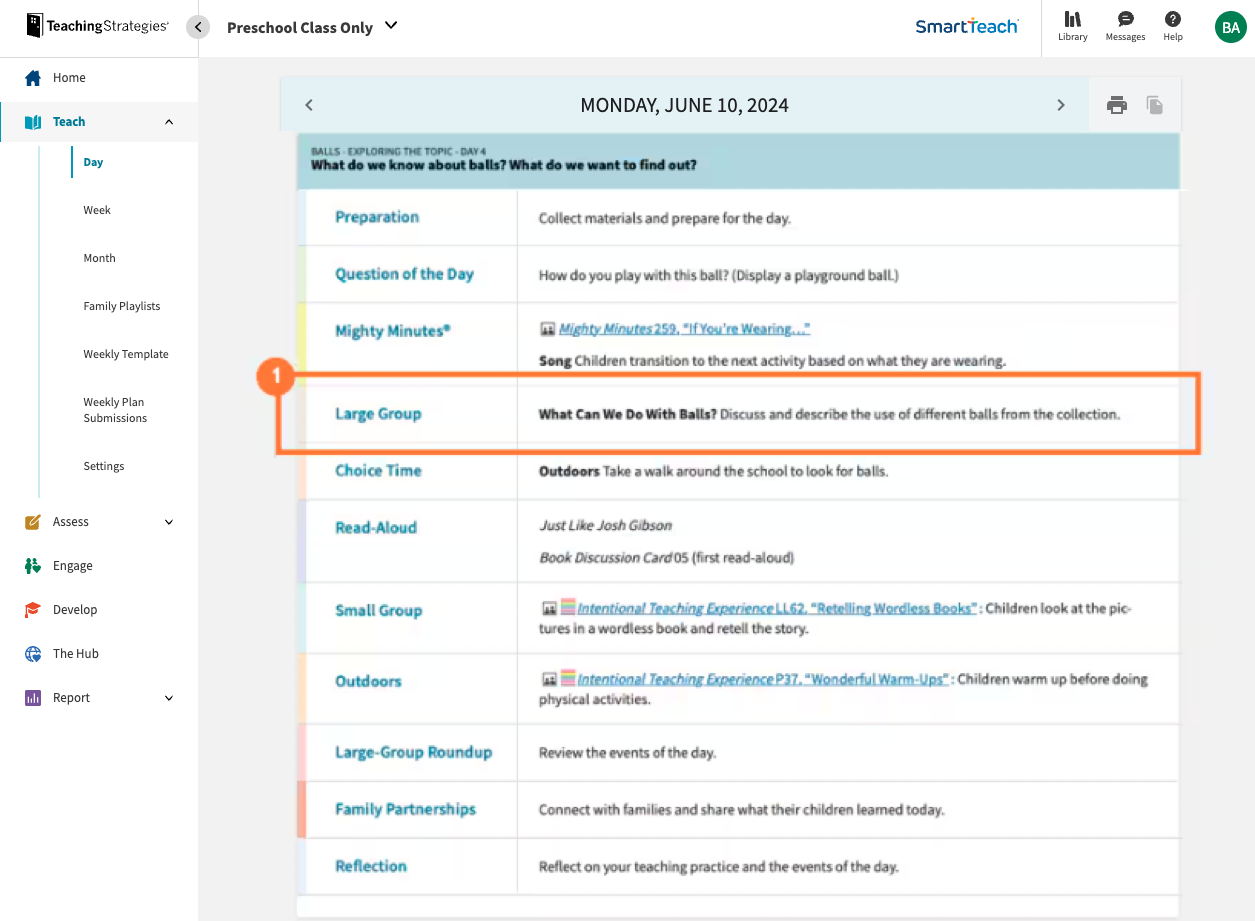
Task: Click the next day arrow
Action: 1061,104
